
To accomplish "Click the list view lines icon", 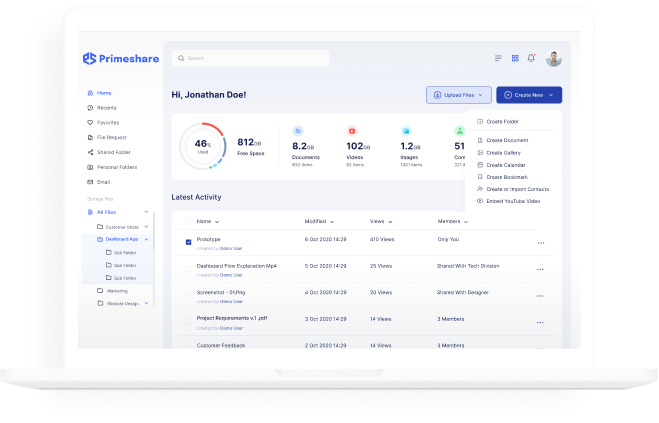I will tap(498, 58).
